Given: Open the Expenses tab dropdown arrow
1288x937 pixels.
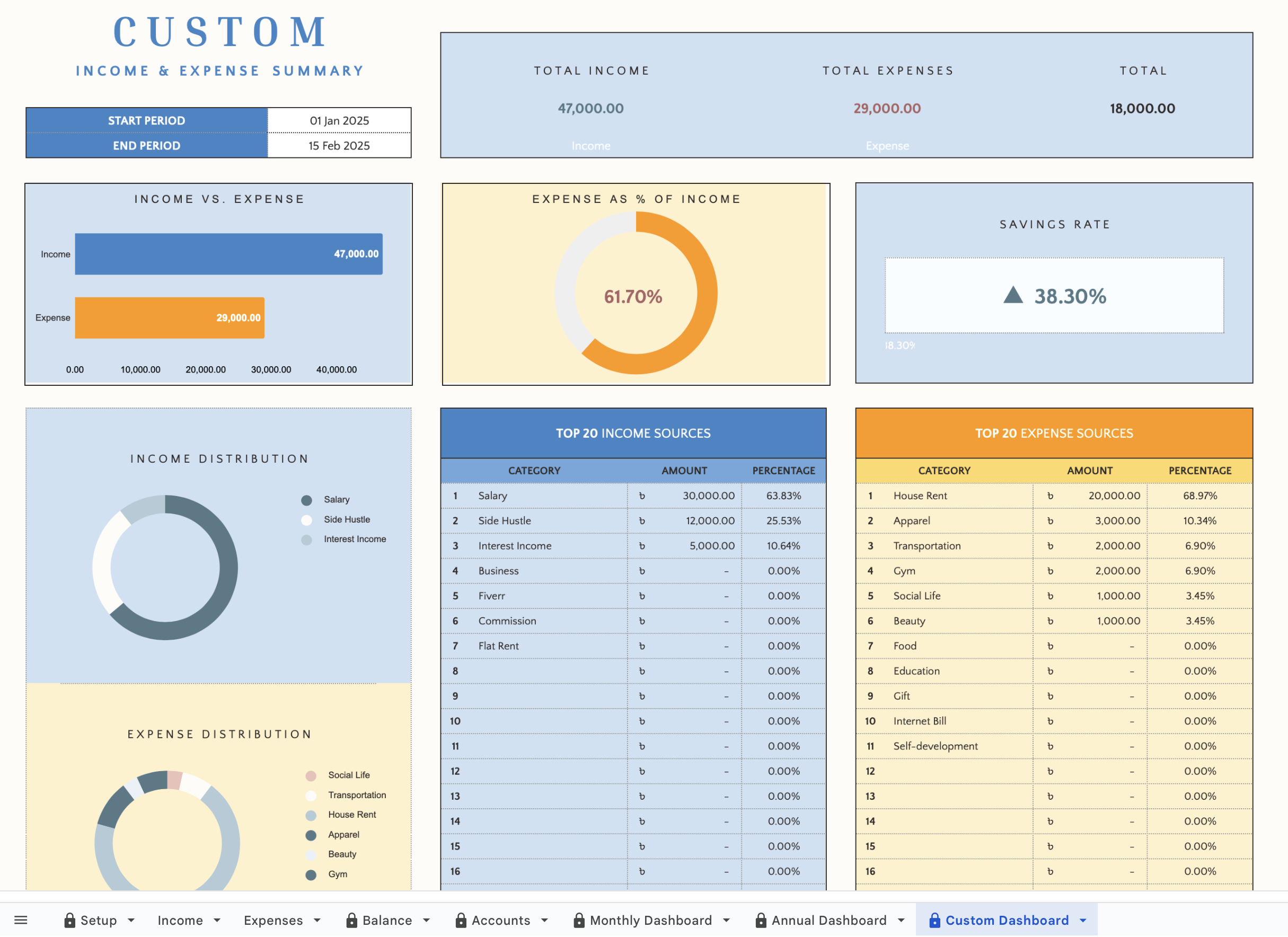Looking at the screenshot, I should pos(317,921).
